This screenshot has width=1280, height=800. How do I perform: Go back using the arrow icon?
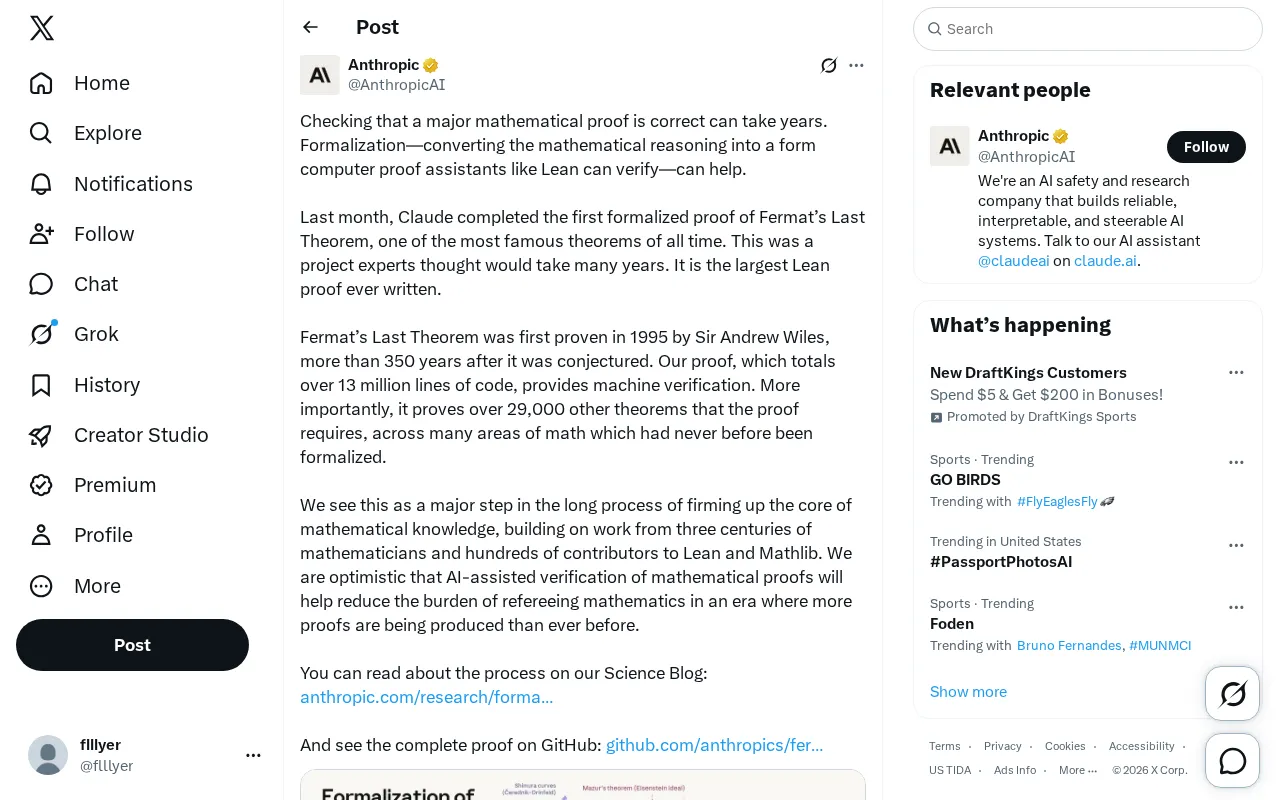click(311, 27)
